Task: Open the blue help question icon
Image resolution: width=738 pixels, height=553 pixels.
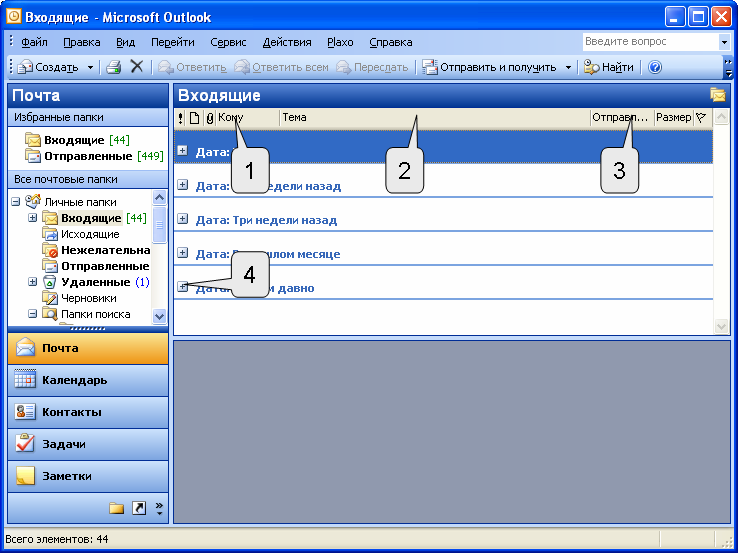Action: coord(655,67)
